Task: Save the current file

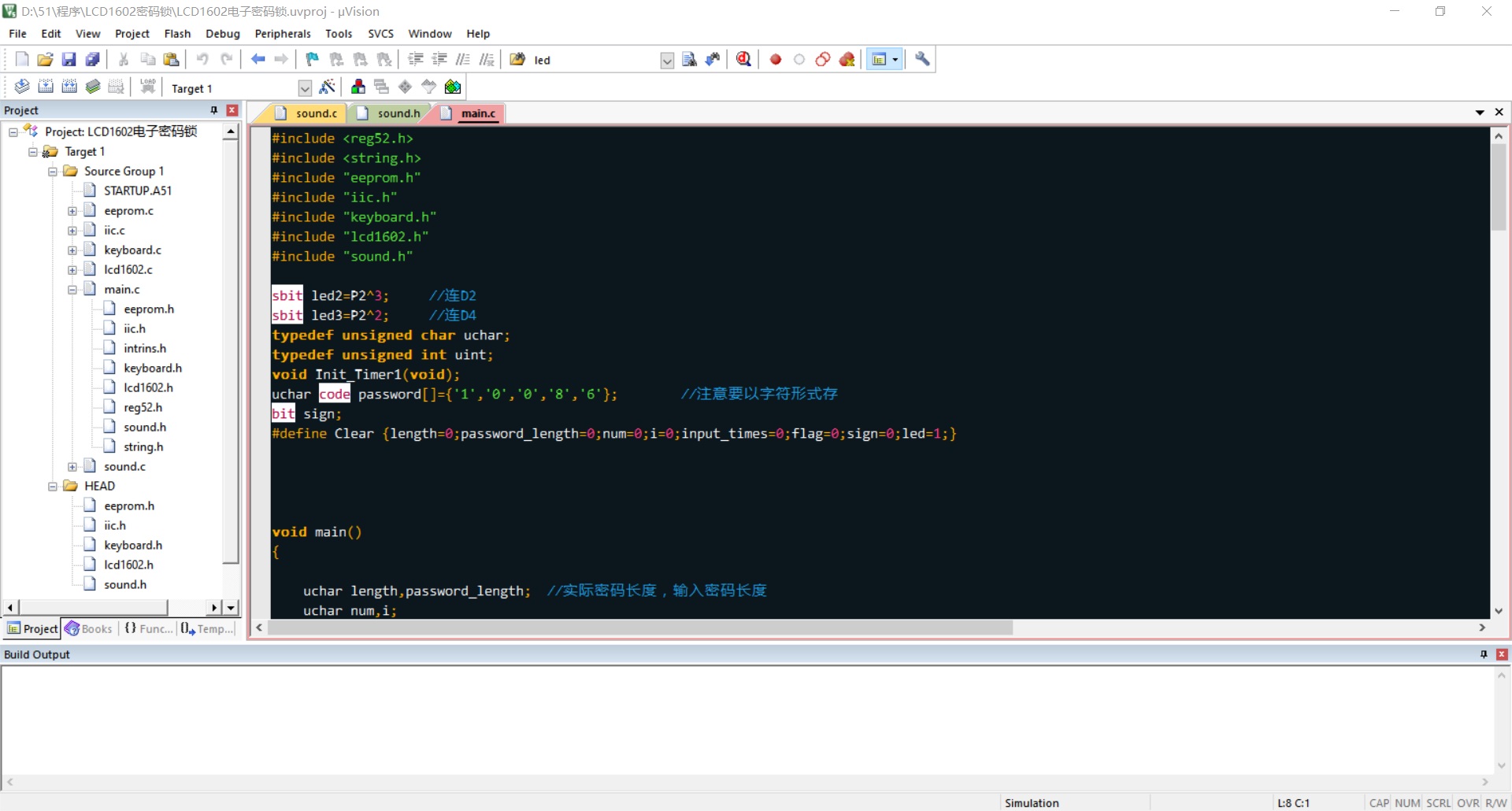Action: 69,59
